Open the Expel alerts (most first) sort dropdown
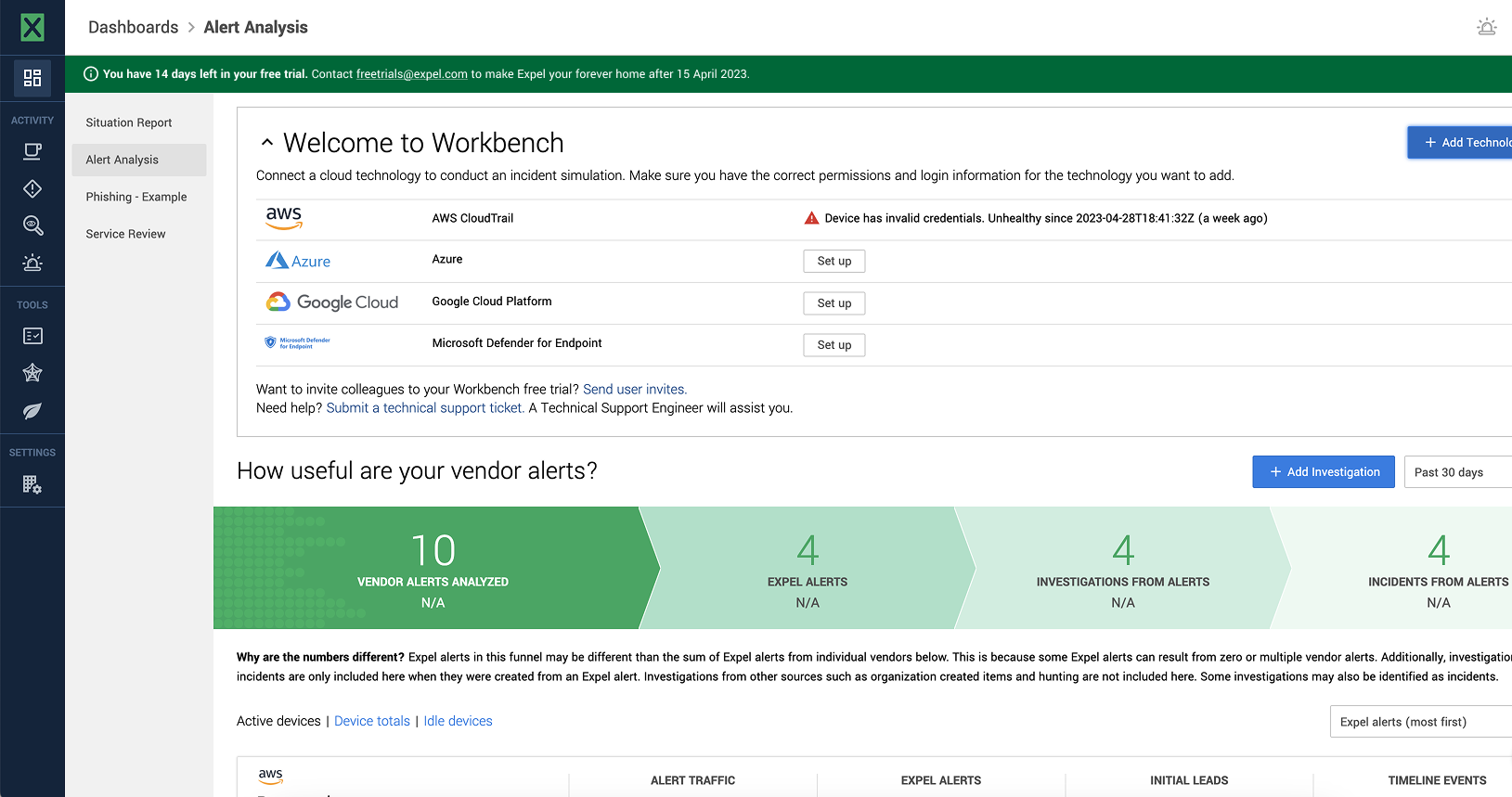Screen dimensions: 1512x797 click(x=1421, y=722)
